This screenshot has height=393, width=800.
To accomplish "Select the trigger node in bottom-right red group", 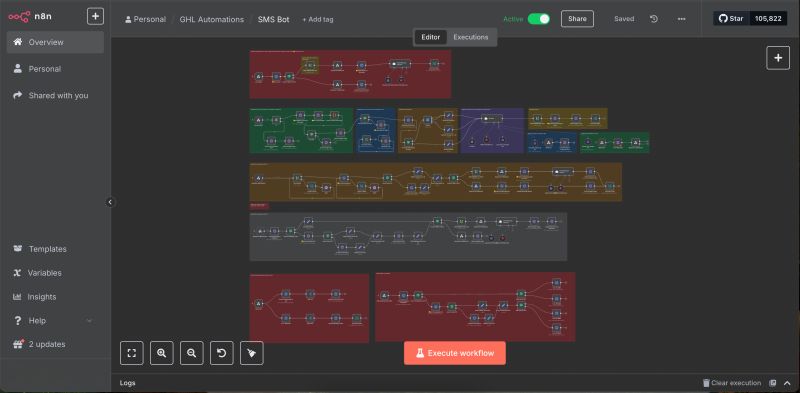I will [385, 296].
